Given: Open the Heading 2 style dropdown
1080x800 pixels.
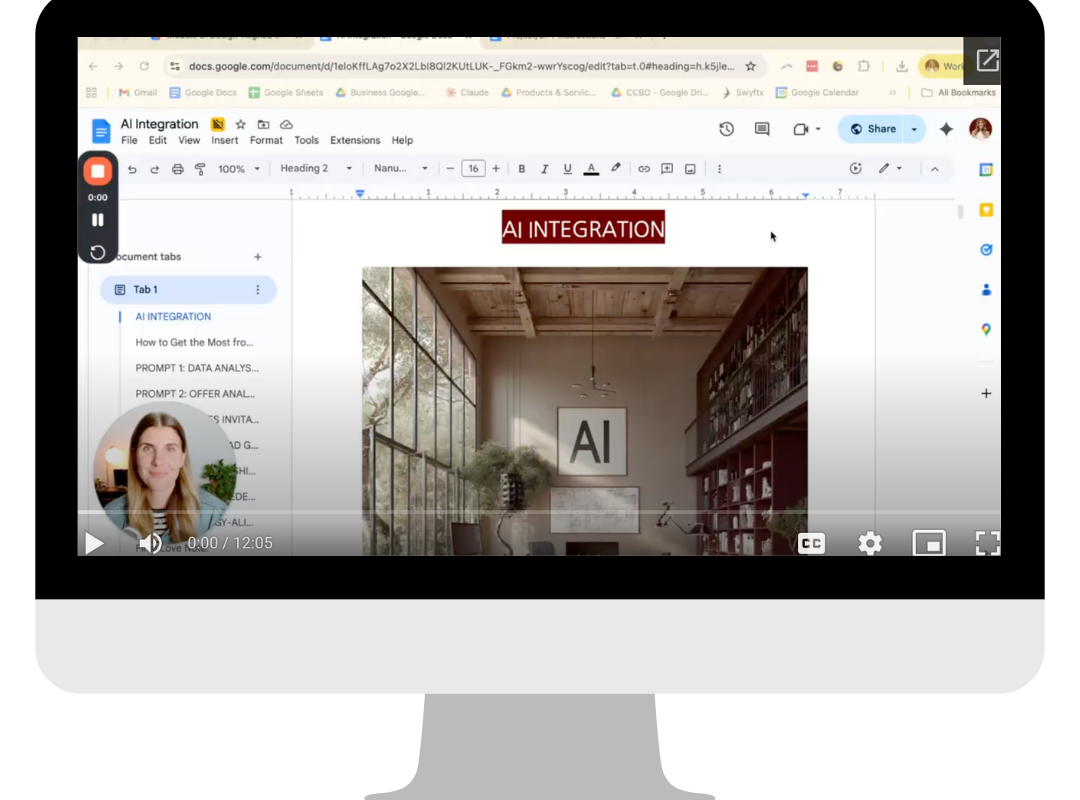Looking at the screenshot, I should 316,168.
